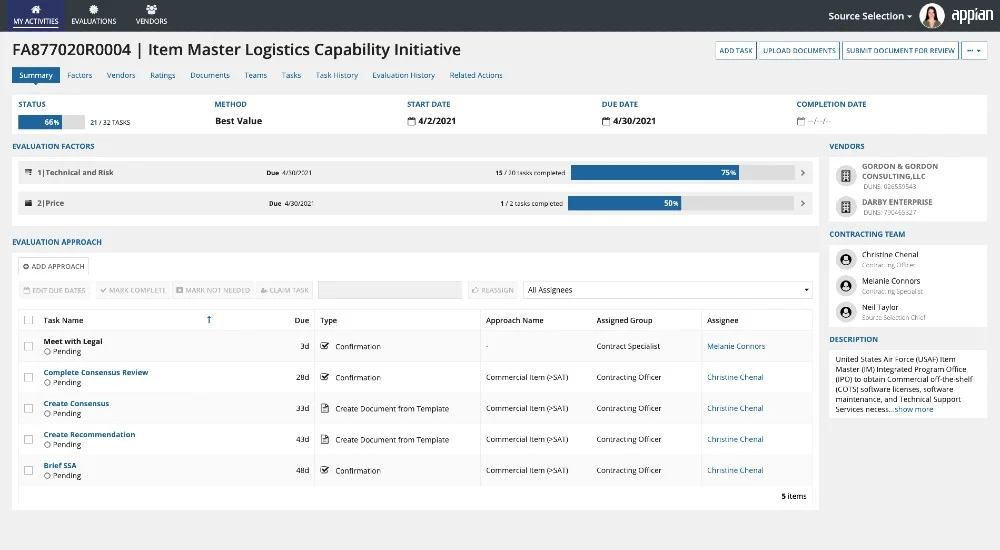Open the Evaluations gear icon
1000x550 pixels.
(93, 9)
